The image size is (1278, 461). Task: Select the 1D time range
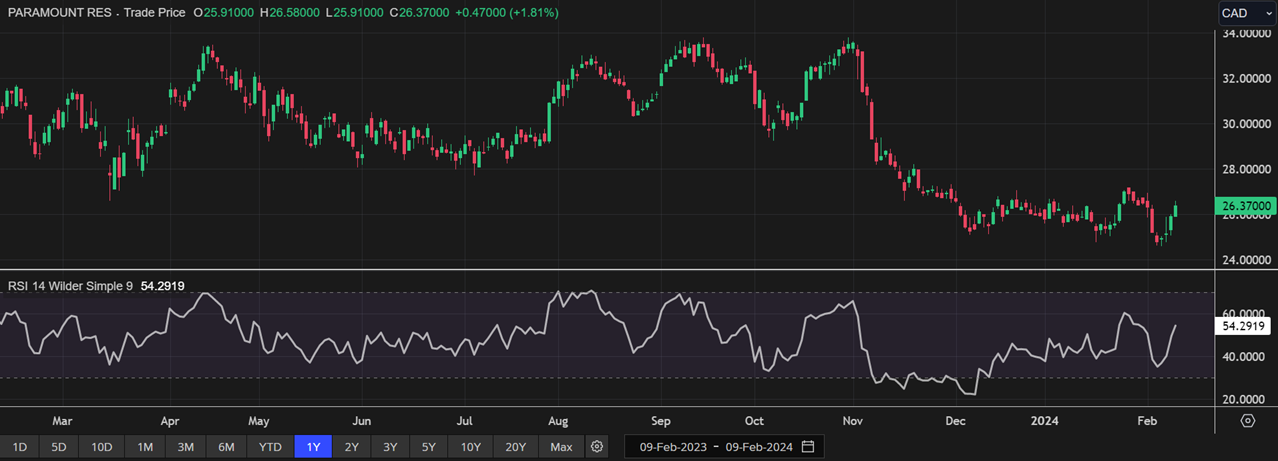click(x=19, y=446)
